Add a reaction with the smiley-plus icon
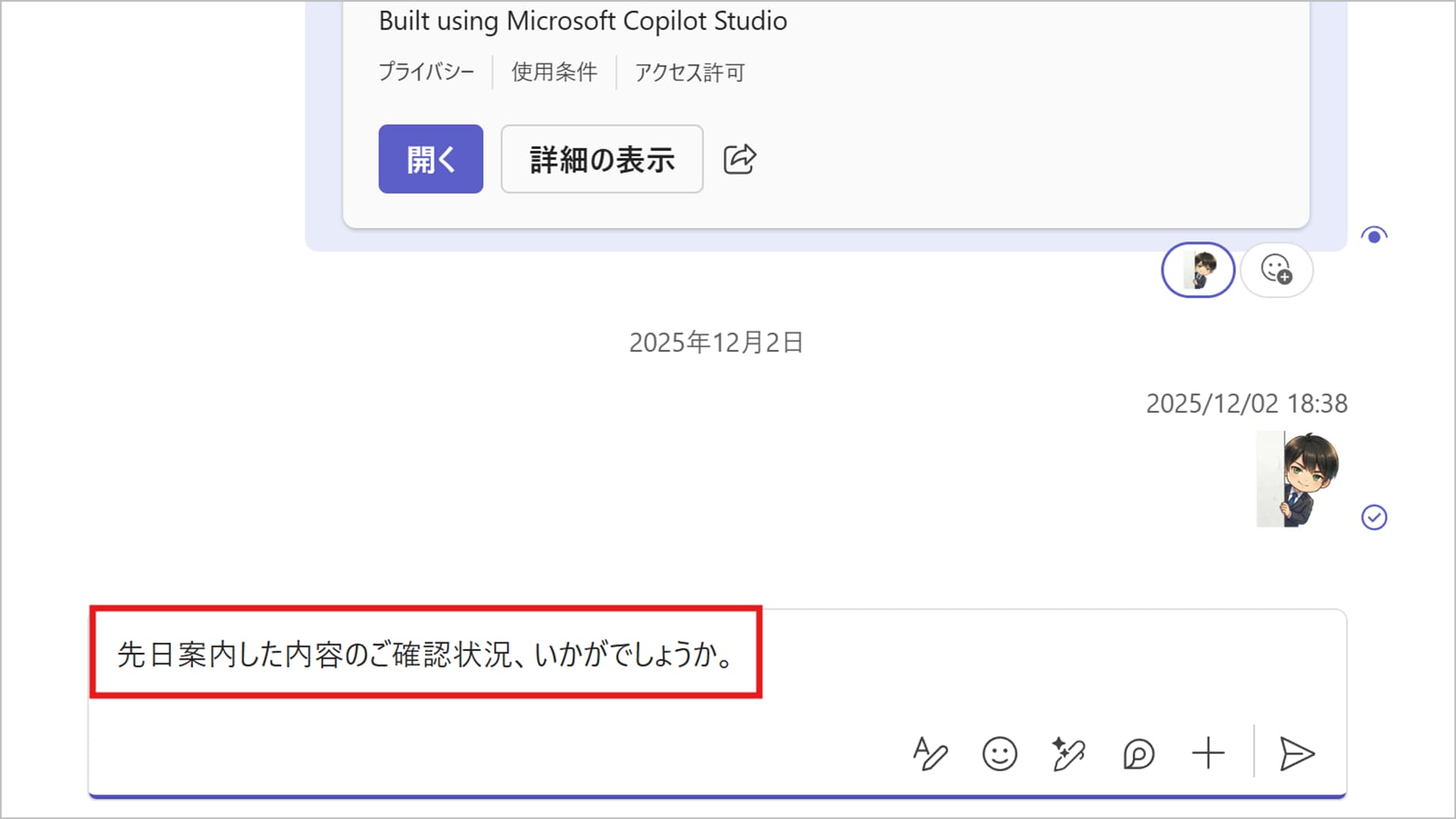The height and width of the screenshot is (819, 1456). (x=1276, y=270)
